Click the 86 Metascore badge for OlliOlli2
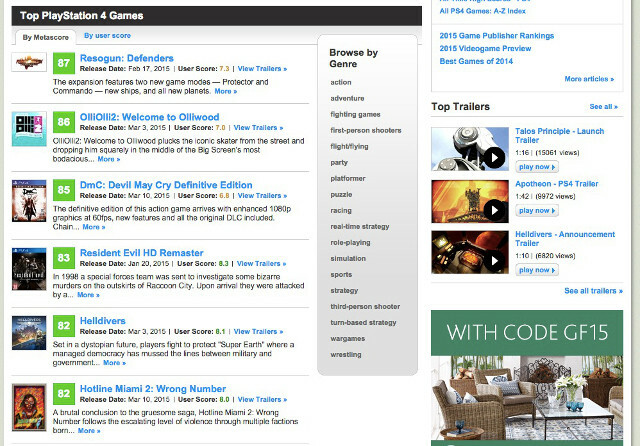The height and width of the screenshot is (446, 640). tap(64, 122)
